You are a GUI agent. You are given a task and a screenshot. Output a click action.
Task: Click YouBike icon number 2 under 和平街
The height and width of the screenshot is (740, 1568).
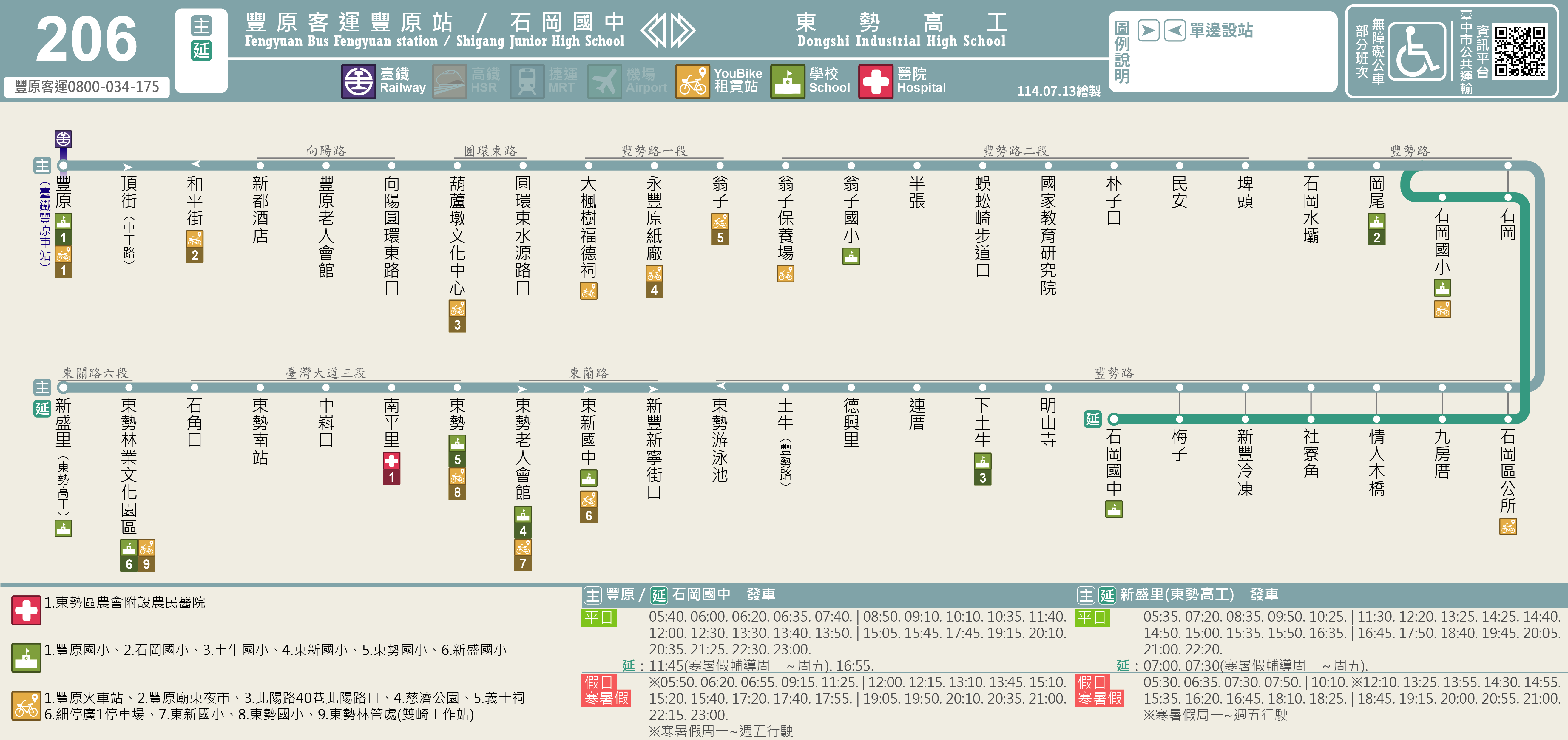pos(195,246)
